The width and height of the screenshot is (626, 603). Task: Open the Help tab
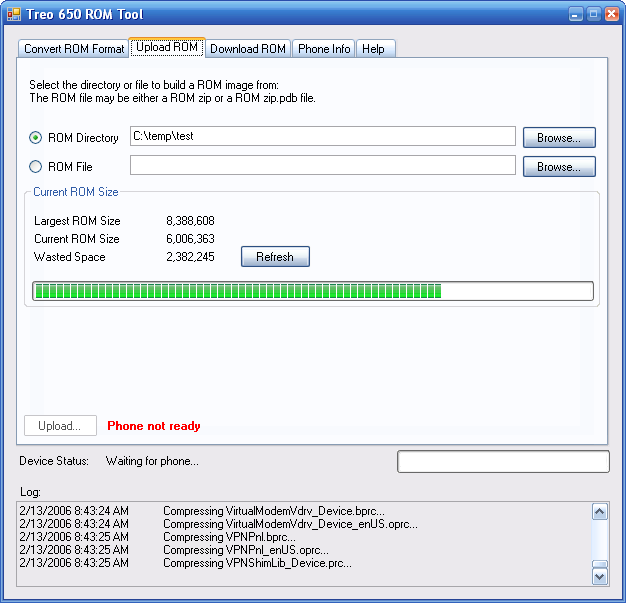click(375, 49)
